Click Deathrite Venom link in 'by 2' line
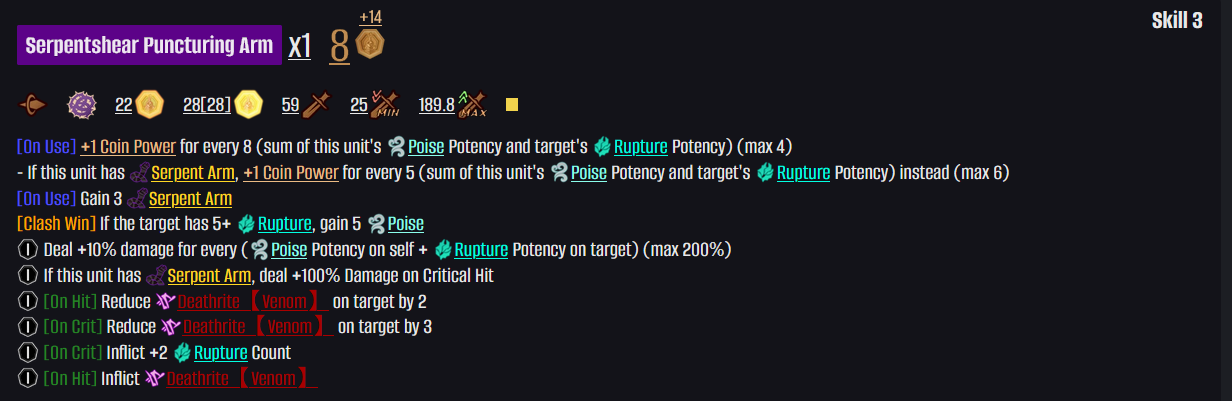The width and height of the screenshot is (1232, 401). [255, 301]
